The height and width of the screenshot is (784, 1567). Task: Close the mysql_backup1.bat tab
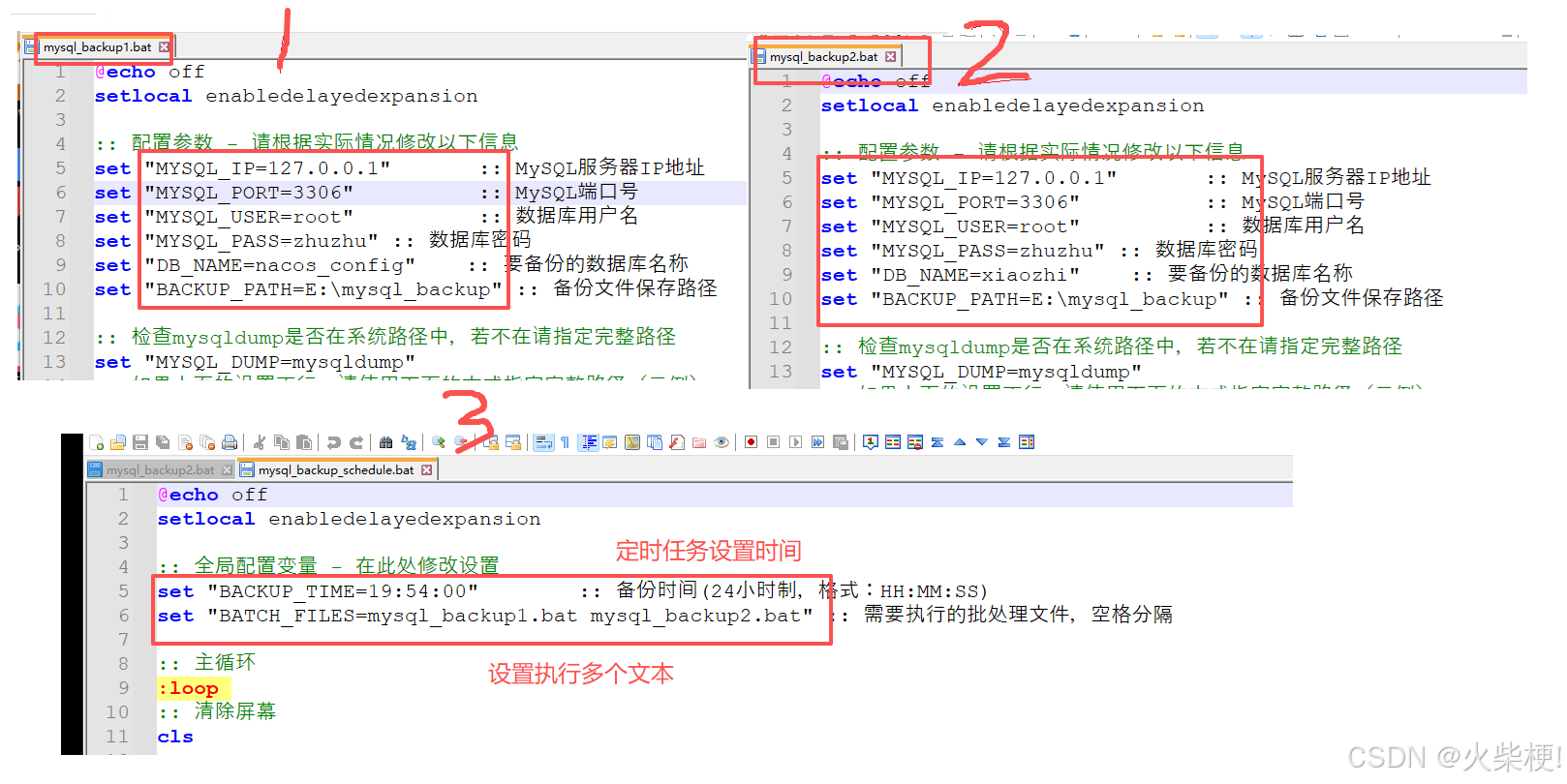coord(164,46)
